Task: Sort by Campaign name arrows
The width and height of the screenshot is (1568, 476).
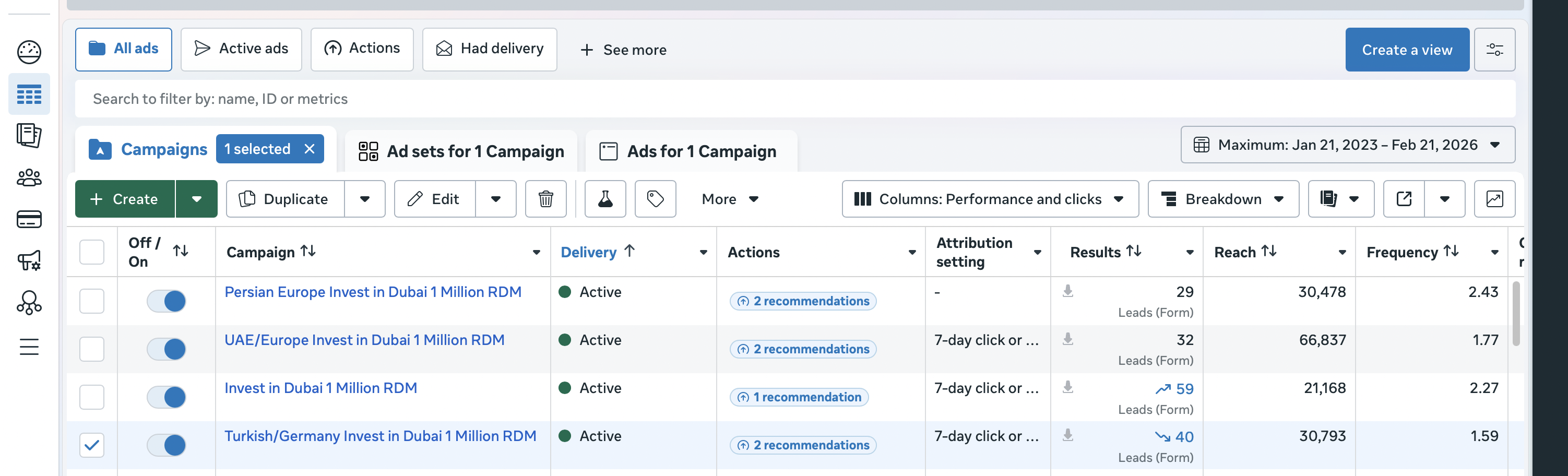Action: 308,252
